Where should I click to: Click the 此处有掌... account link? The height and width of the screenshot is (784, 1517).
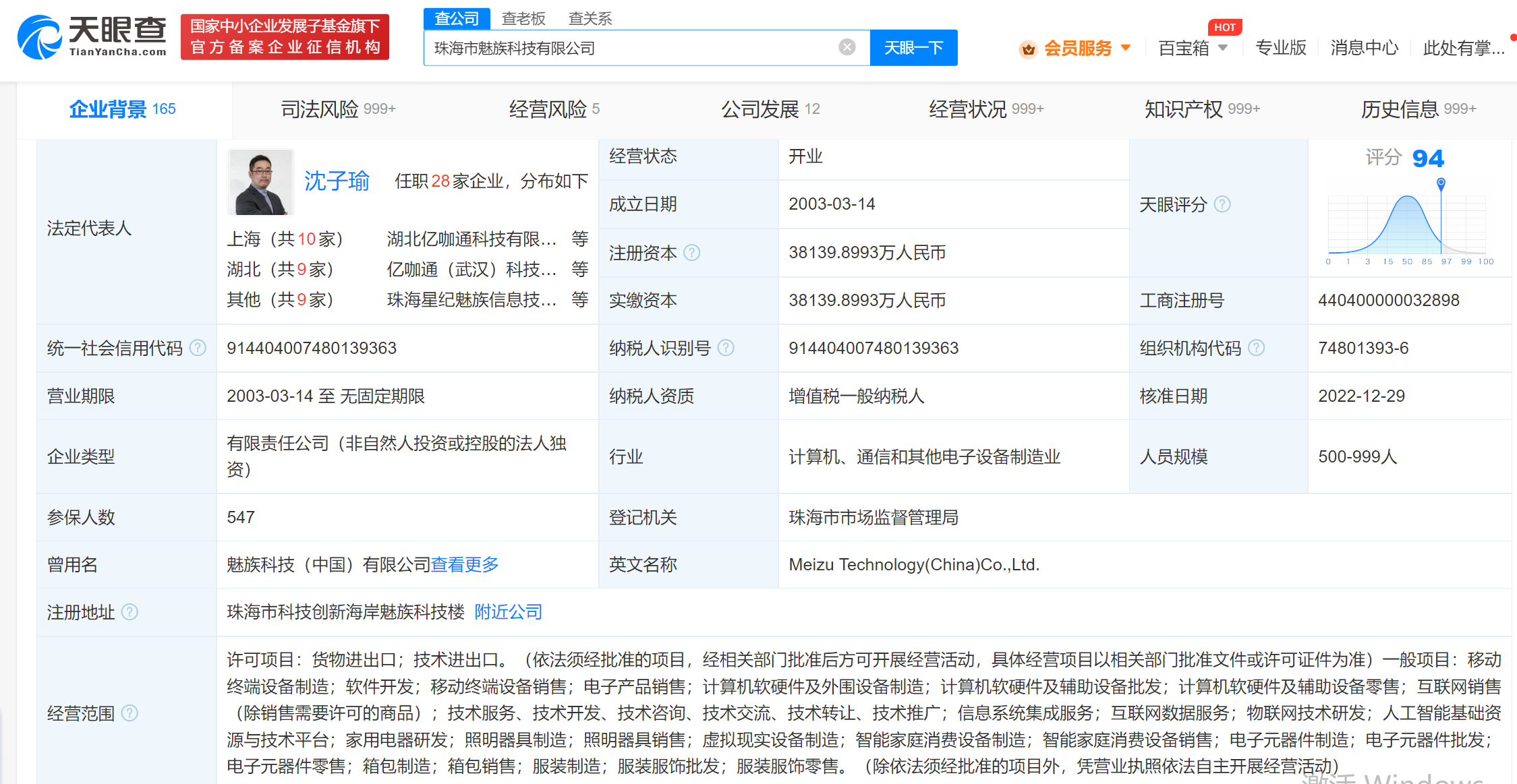[x=1464, y=48]
